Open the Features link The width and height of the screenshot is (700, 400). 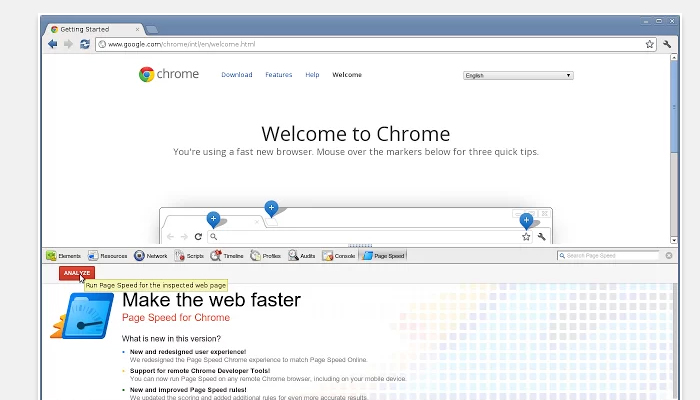click(279, 75)
